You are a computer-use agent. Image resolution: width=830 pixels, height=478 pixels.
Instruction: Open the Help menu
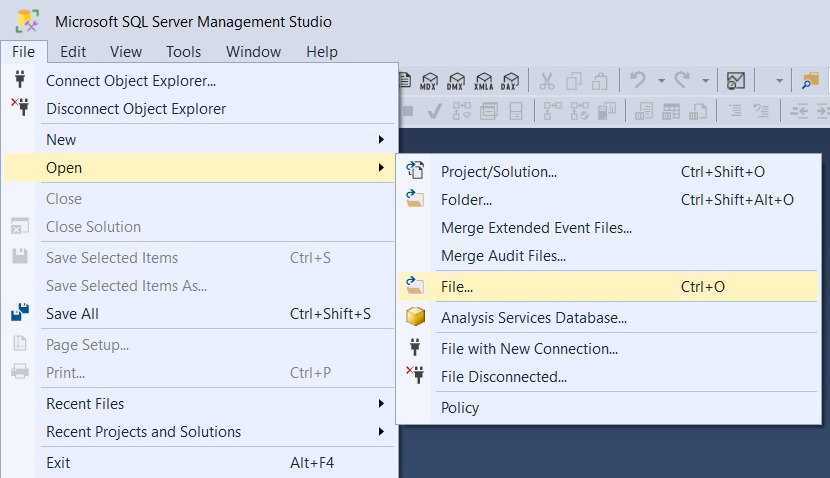322,51
